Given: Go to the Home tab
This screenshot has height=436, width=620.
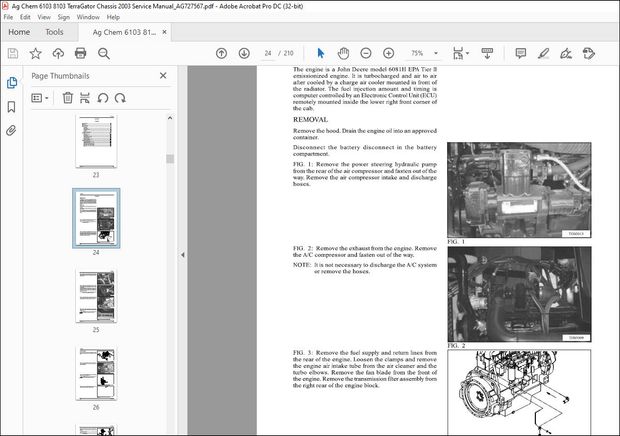Looking at the screenshot, I should (x=19, y=32).
